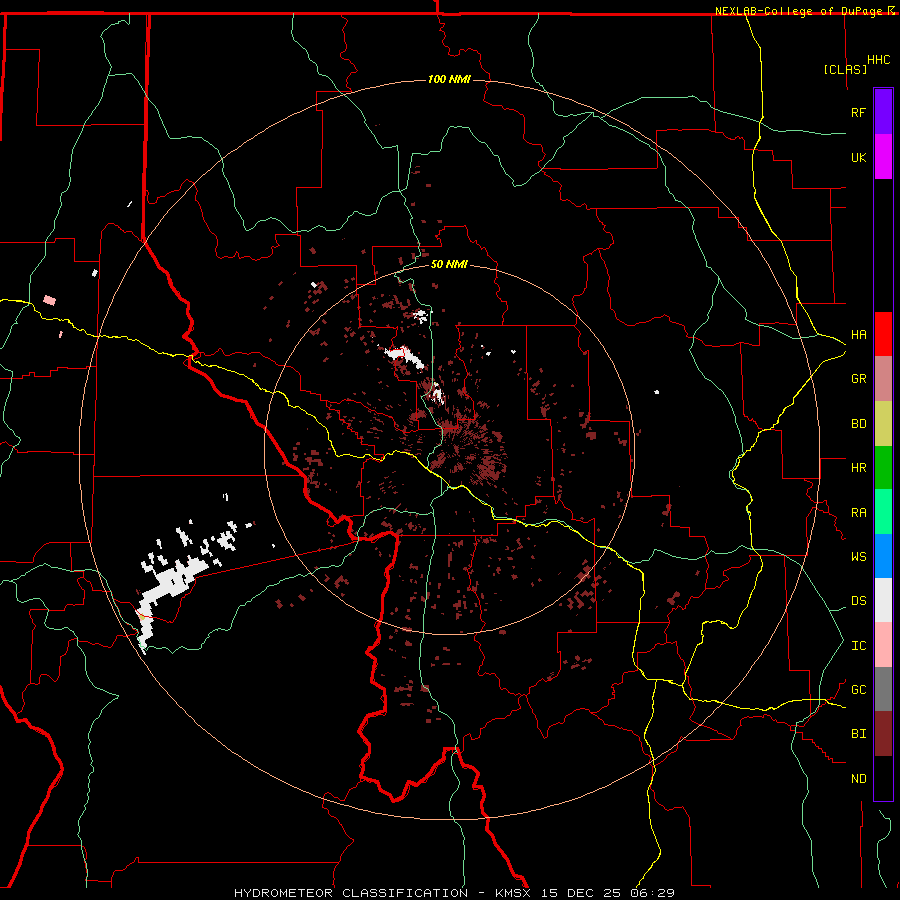Click the UK magenta legend swatch
This screenshot has height=900, width=900.
(x=883, y=157)
